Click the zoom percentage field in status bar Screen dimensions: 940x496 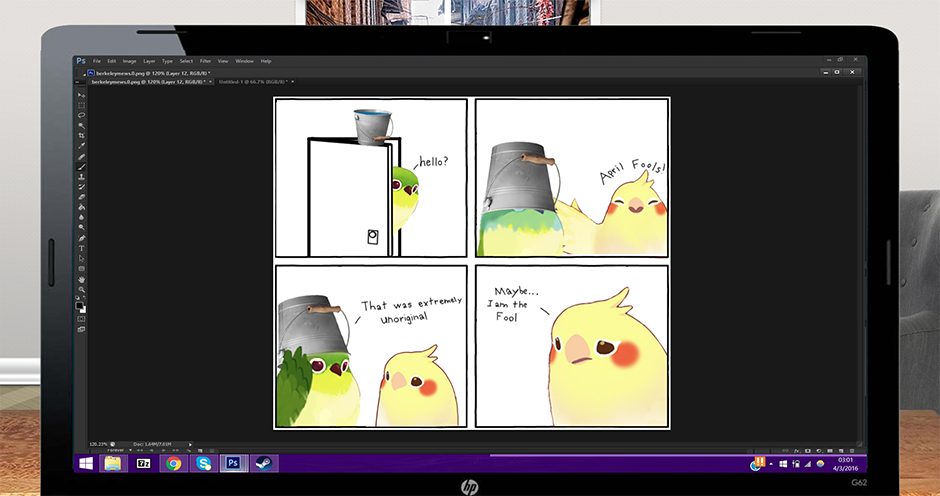tap(98, 444)
